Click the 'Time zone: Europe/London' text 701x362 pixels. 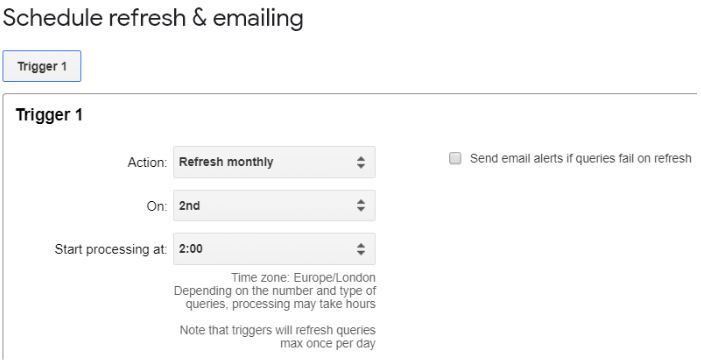click(x=303, y=278)
